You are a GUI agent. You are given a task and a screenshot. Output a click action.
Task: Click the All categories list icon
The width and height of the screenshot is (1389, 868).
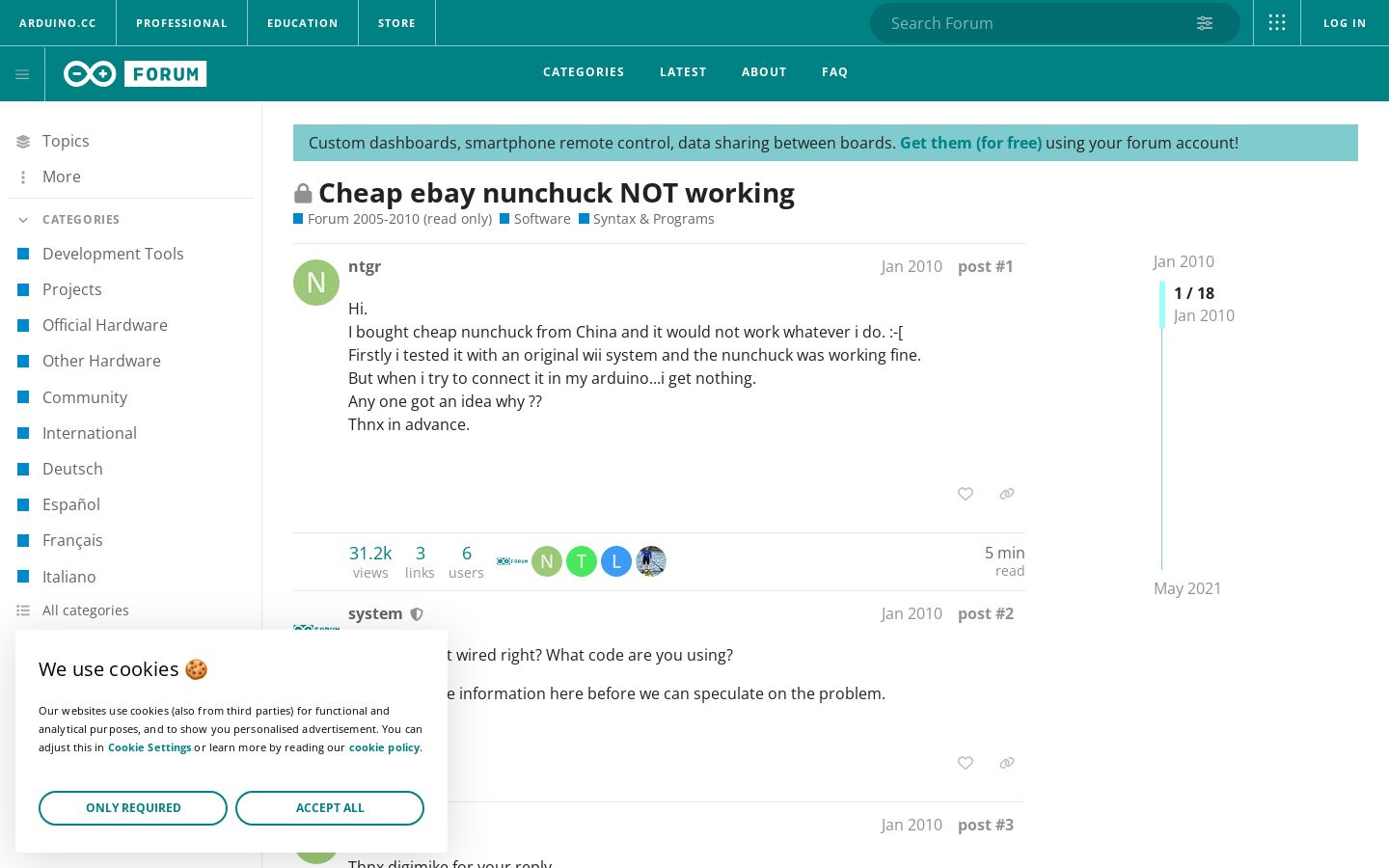(x=23, y=610)
